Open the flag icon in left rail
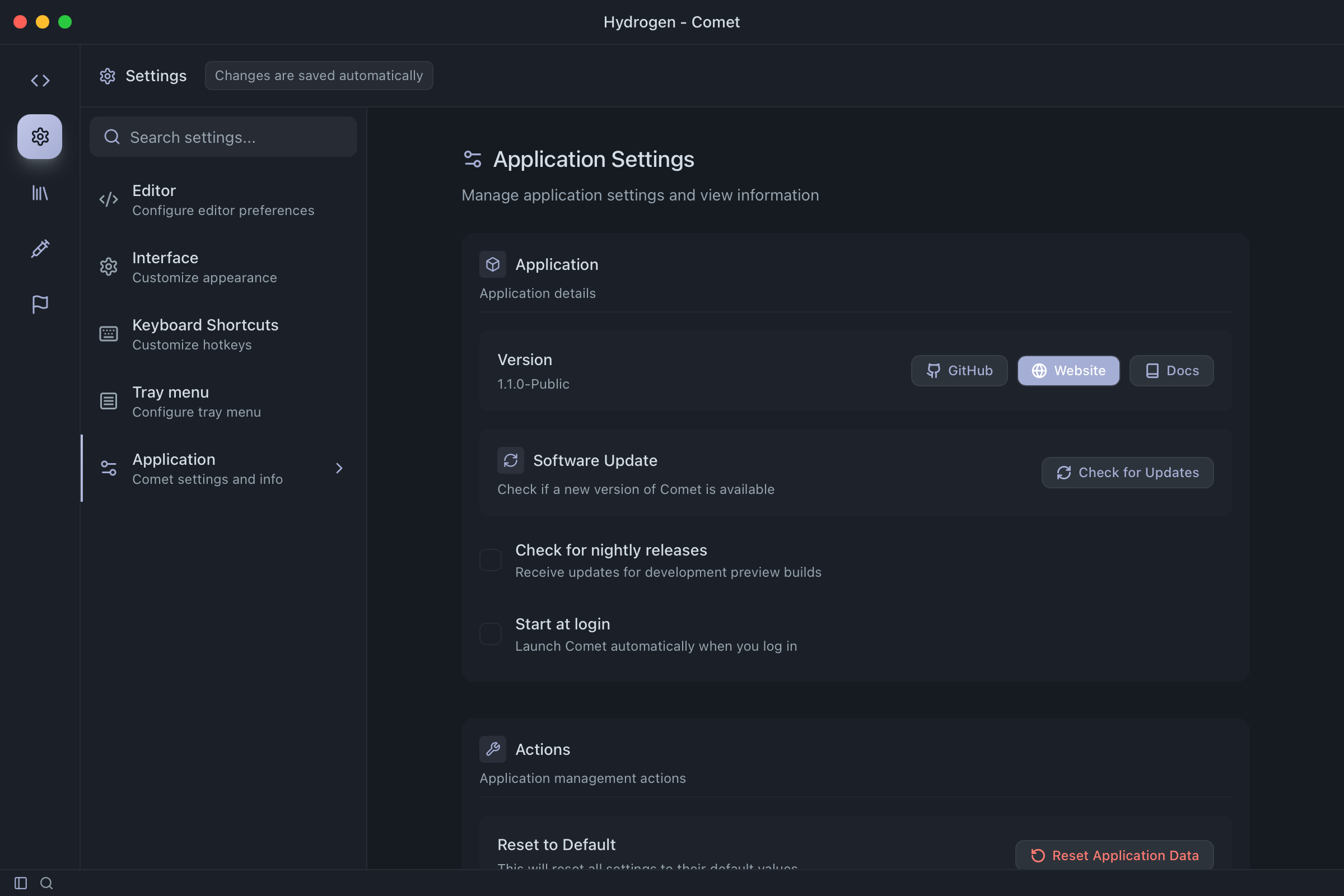1344x896 pixels. pos(40,304)
